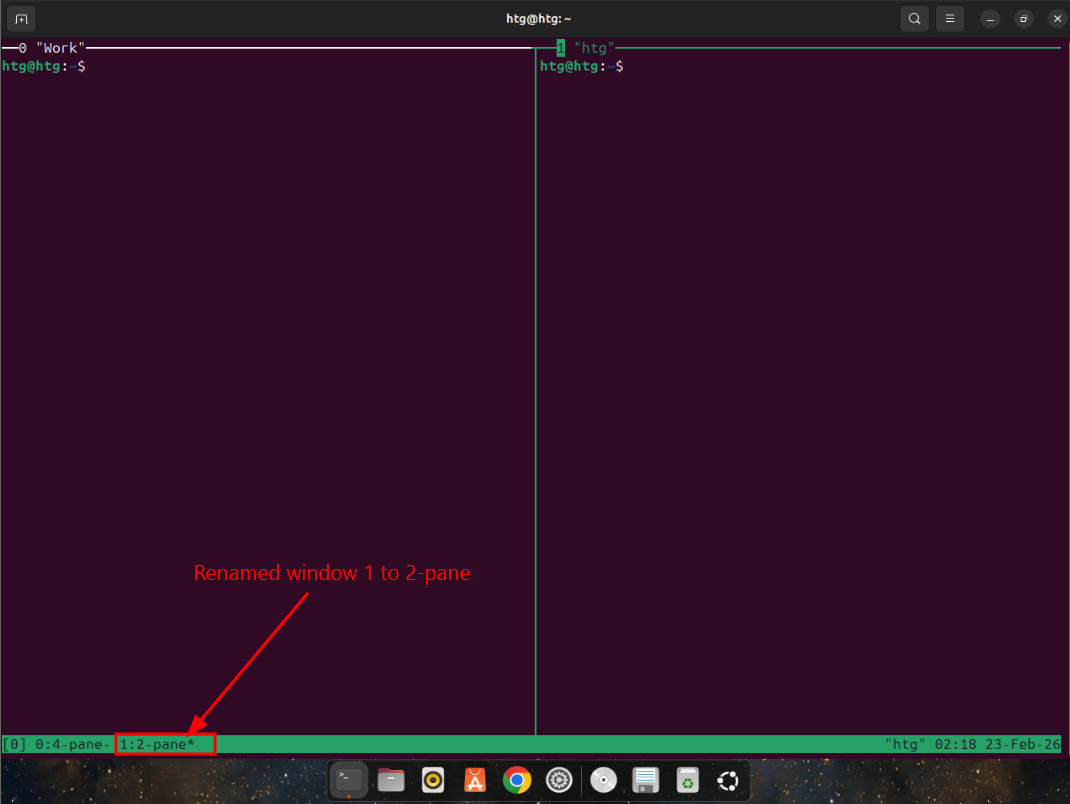
Task: Focus the right pane shell prompt
Action: click(581, 66)
